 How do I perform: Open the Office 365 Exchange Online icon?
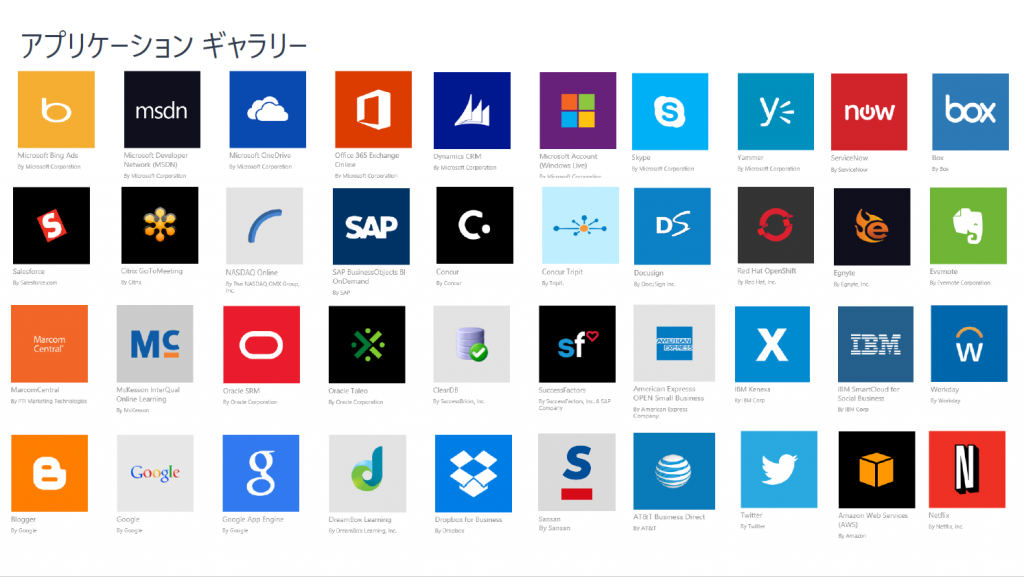tap(374, 110)
